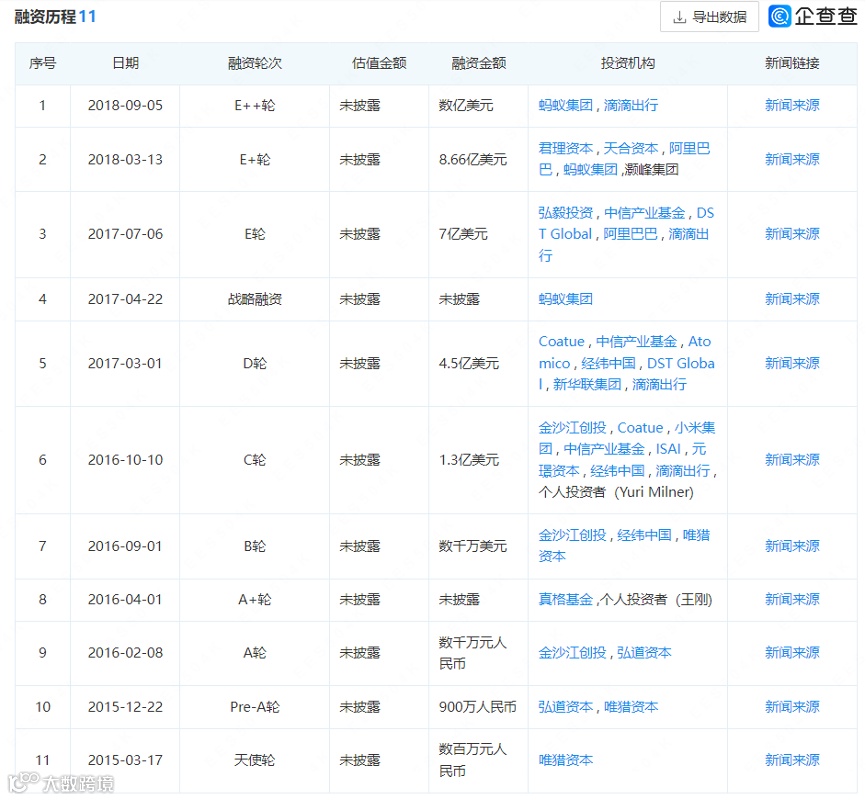Open 新闻来源 link for 2018-09-05 row

coord(792,105)
